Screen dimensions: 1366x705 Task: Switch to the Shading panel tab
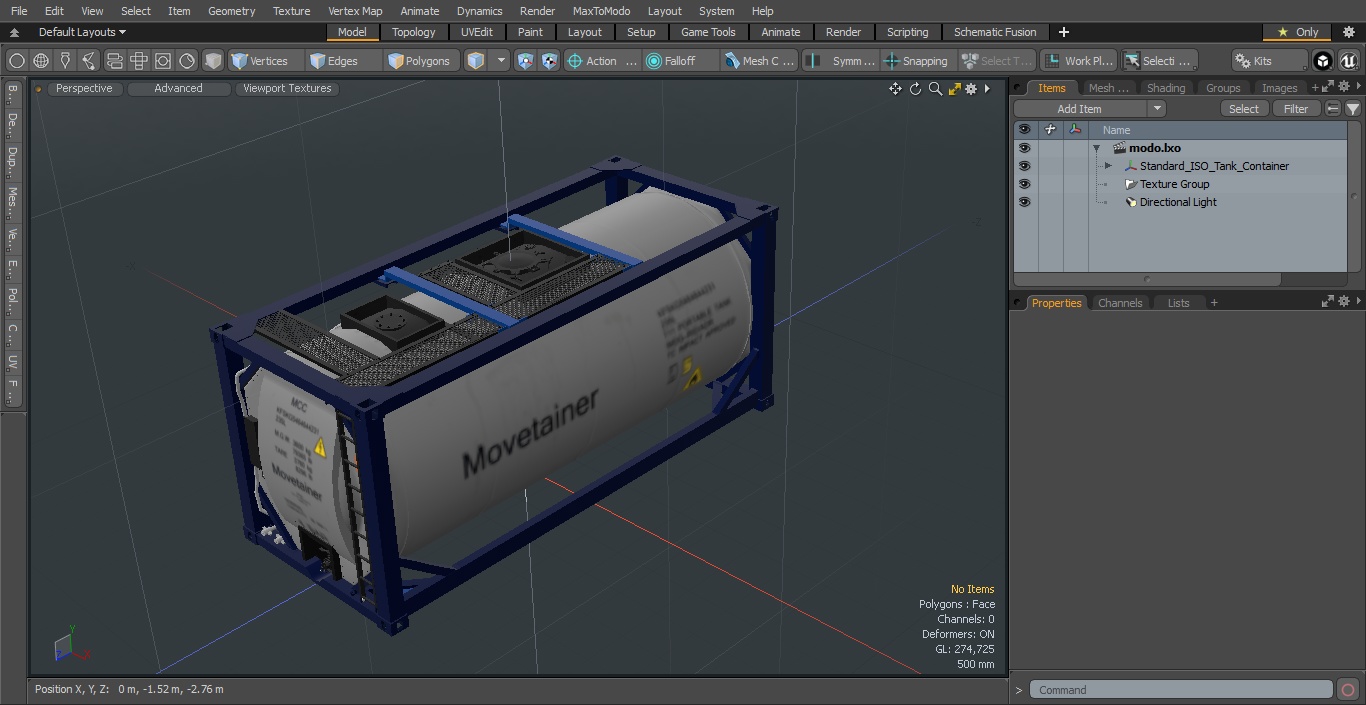point(1165,88)
